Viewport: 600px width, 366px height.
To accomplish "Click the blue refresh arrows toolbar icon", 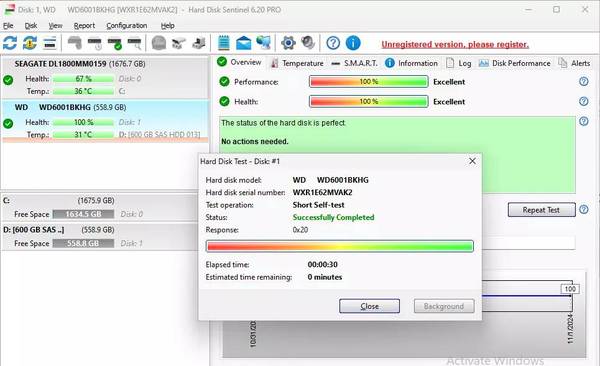I will tap(10, 43).
